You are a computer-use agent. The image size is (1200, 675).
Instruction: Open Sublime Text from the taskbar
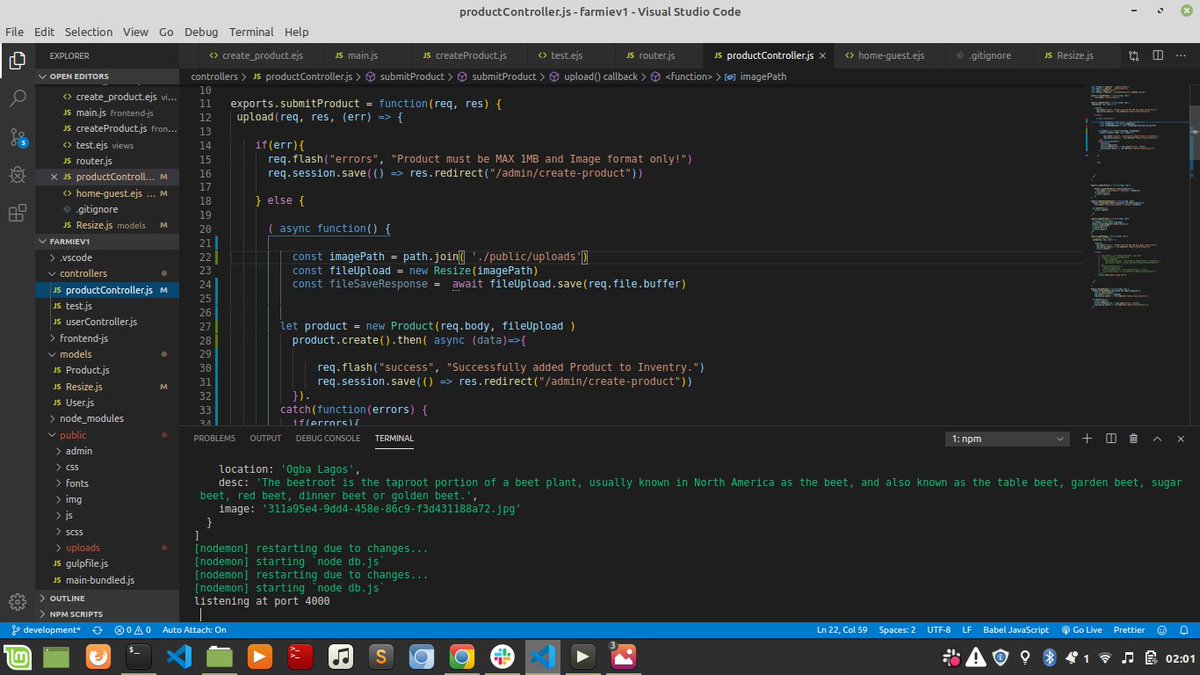tap(380, 657)
